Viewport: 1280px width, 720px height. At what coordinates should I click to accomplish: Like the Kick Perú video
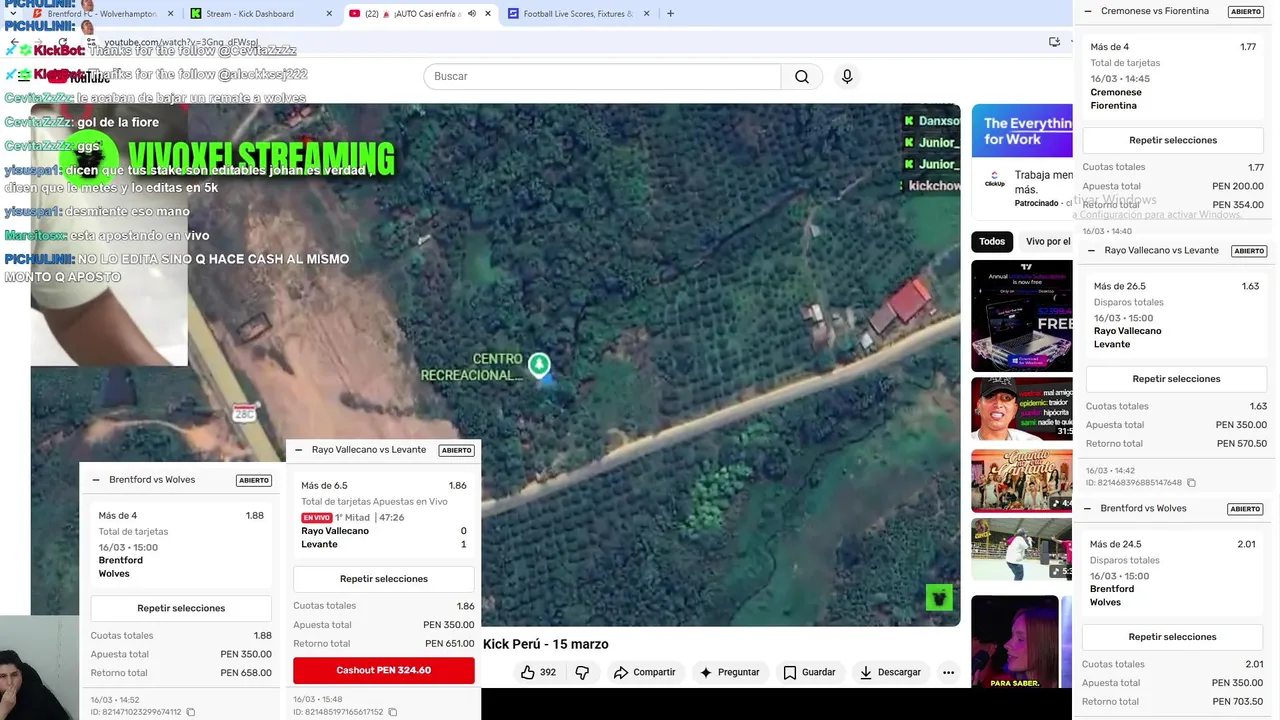[538, 672]
